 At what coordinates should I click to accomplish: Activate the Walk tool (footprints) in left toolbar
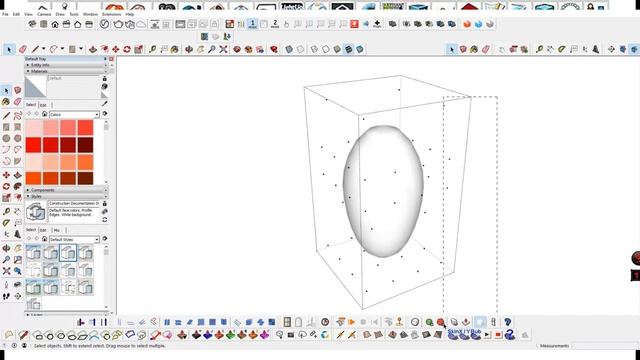pos(6,296)
